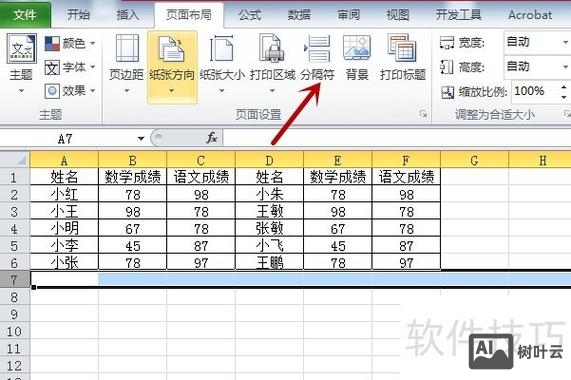The width and height of the screenshot is (571, 380).
Task: Click cell containing 张敏
Action: tap(269, 228)
